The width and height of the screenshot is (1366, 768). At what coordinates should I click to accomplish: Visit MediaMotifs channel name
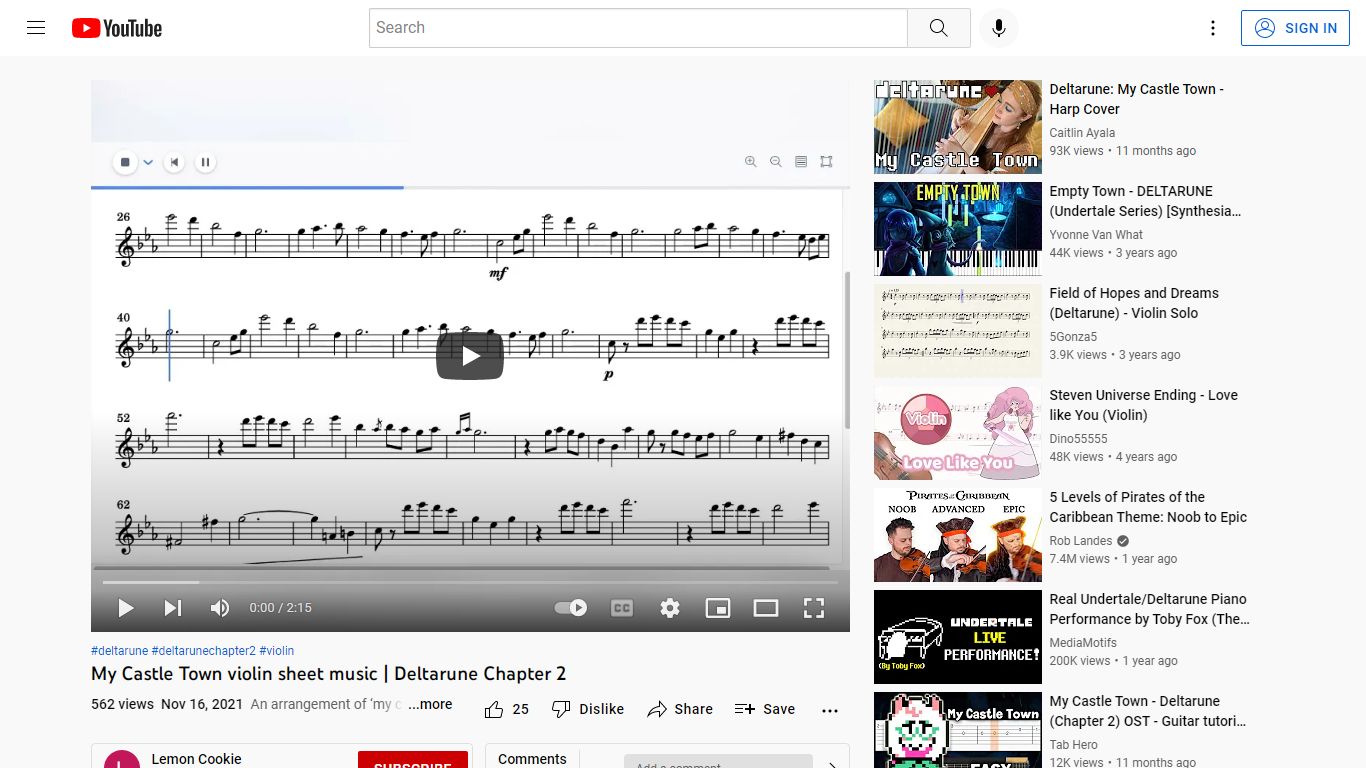pyautogui.click(x=1085, y=643)
